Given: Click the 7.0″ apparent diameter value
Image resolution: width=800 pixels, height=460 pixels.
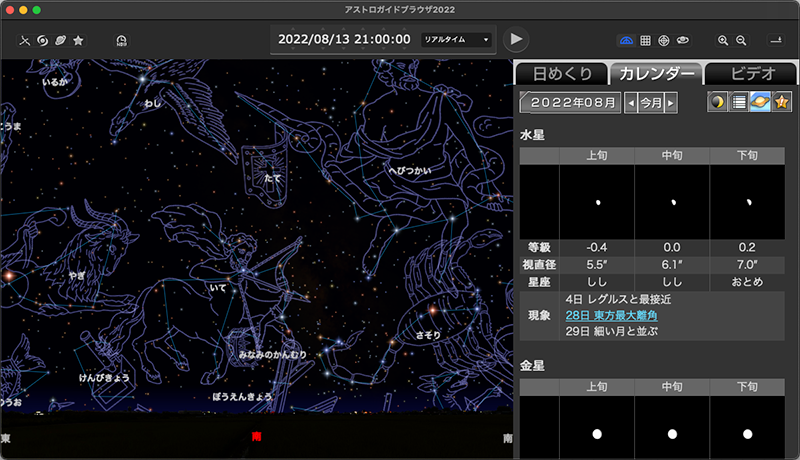Looking at the screenshot, I should point(747,265).
